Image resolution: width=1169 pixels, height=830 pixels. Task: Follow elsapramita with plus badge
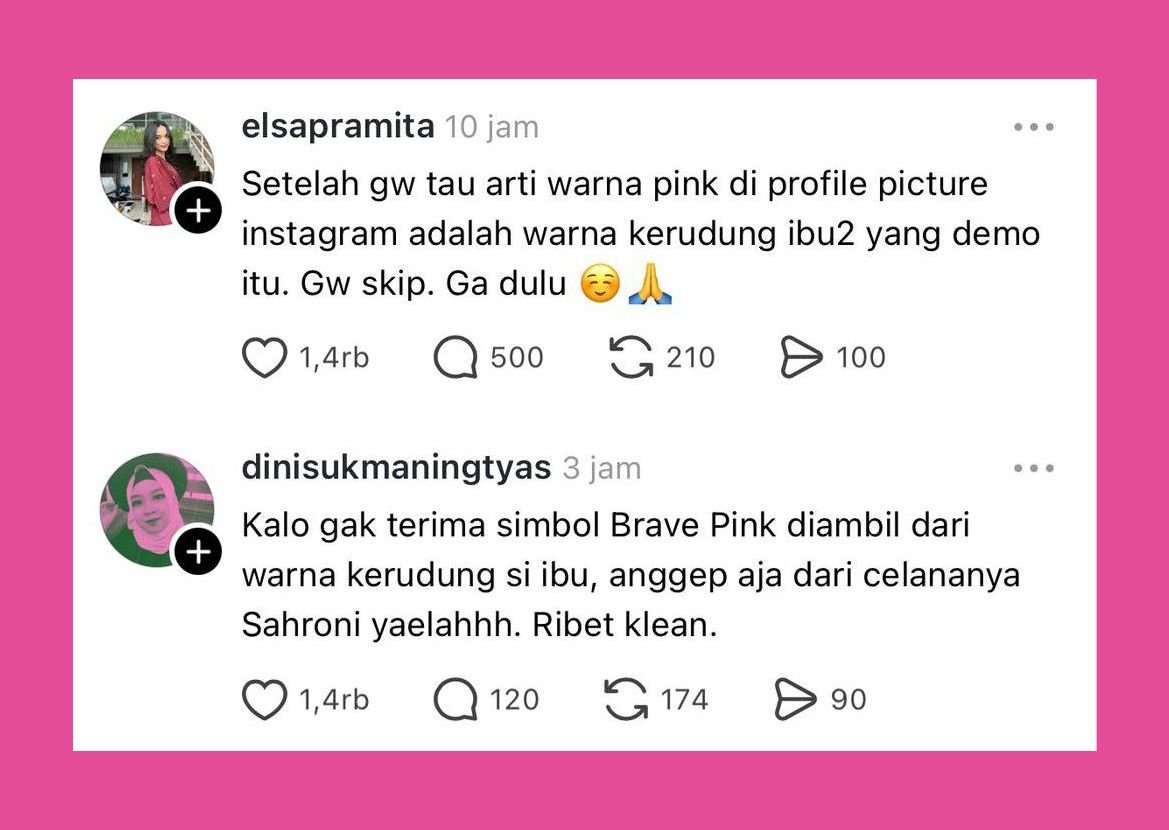tap(198, 211)
